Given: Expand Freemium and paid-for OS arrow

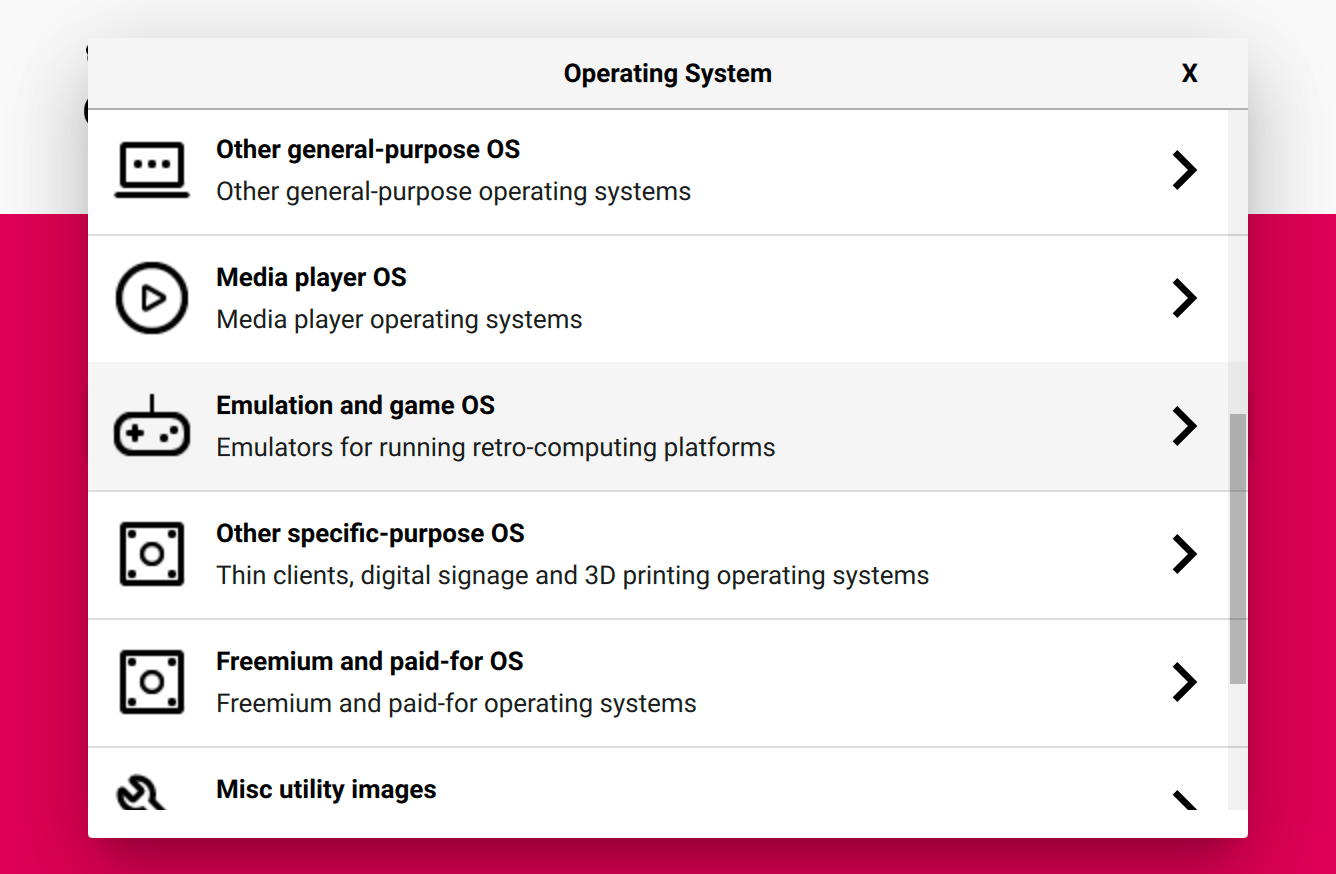Looking at the screenshot, I should pyautogui.click(x=1184, y=682).
